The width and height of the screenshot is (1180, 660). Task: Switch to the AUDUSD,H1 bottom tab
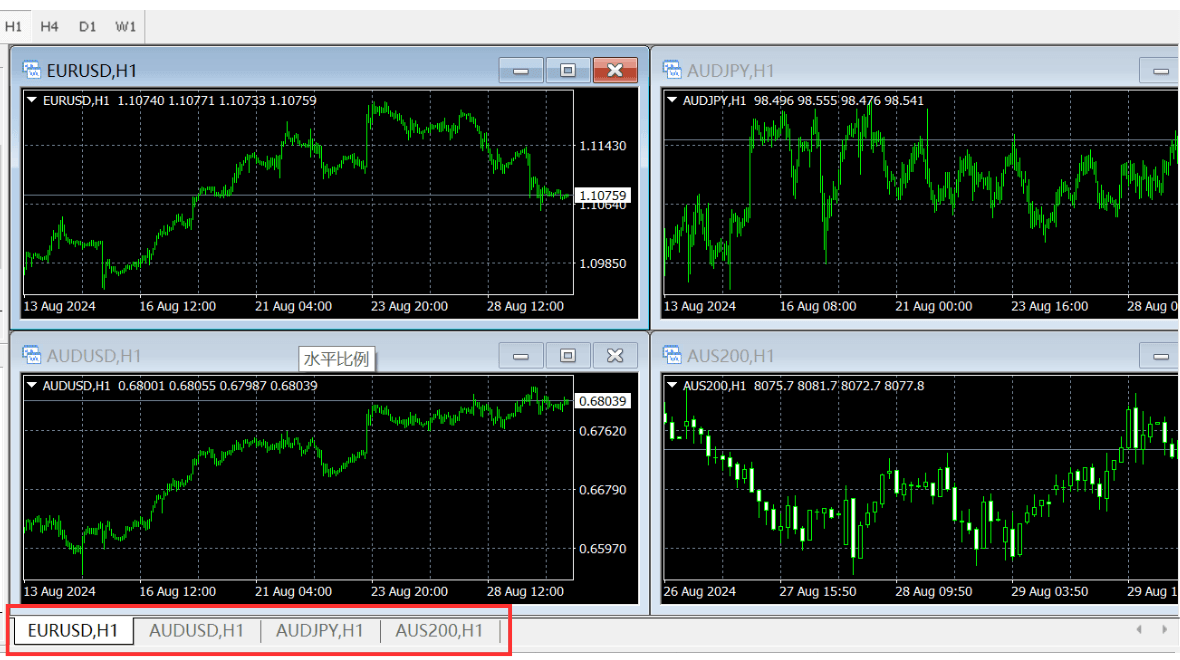click(x=196, y=630)
